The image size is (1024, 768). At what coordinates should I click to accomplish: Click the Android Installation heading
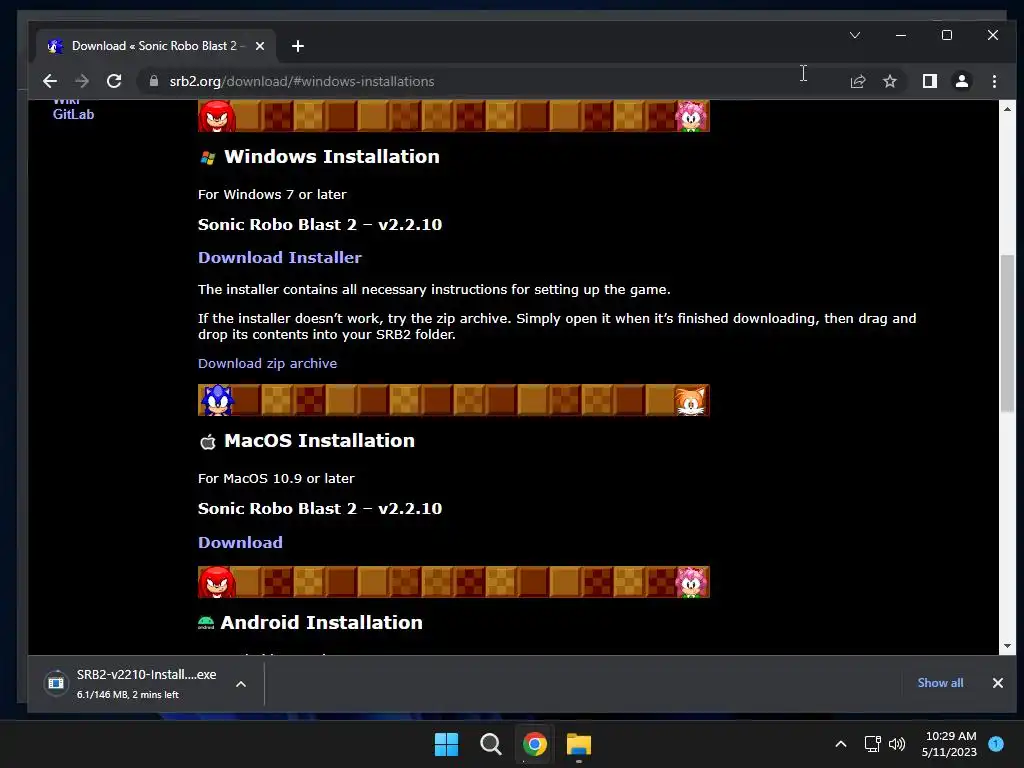click(321, 622)
